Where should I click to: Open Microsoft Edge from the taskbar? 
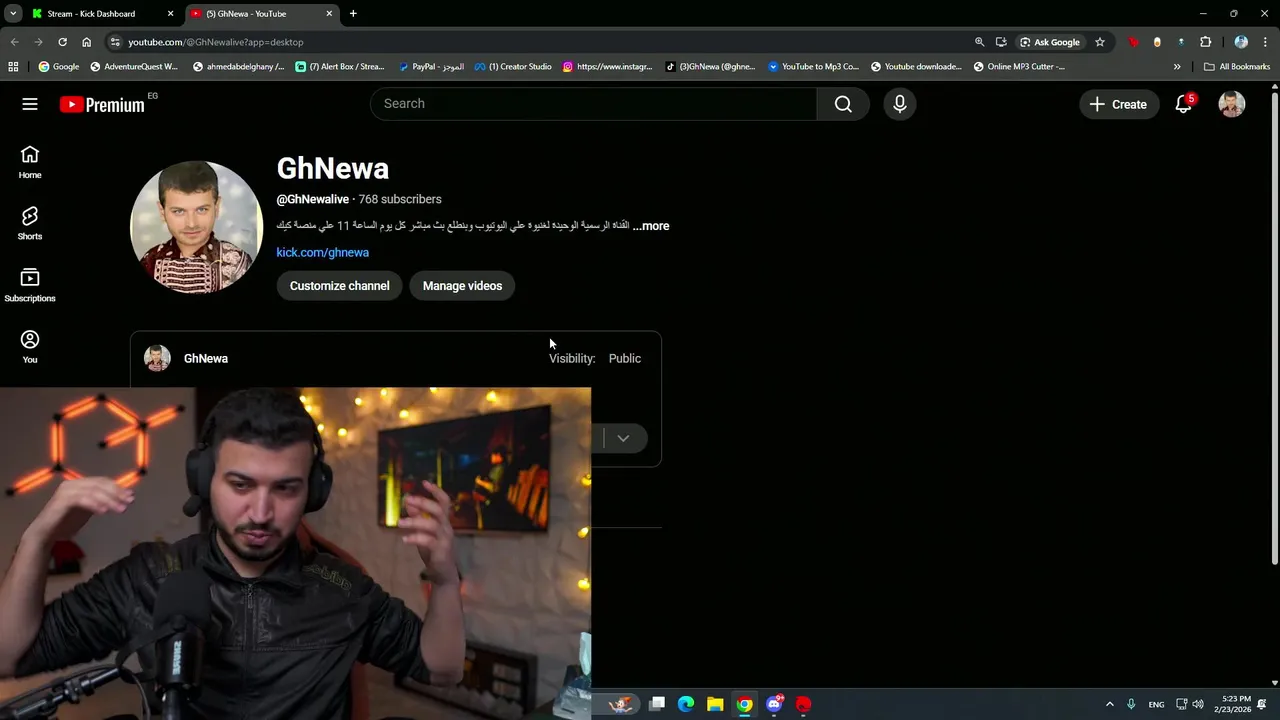click(686, 704)
